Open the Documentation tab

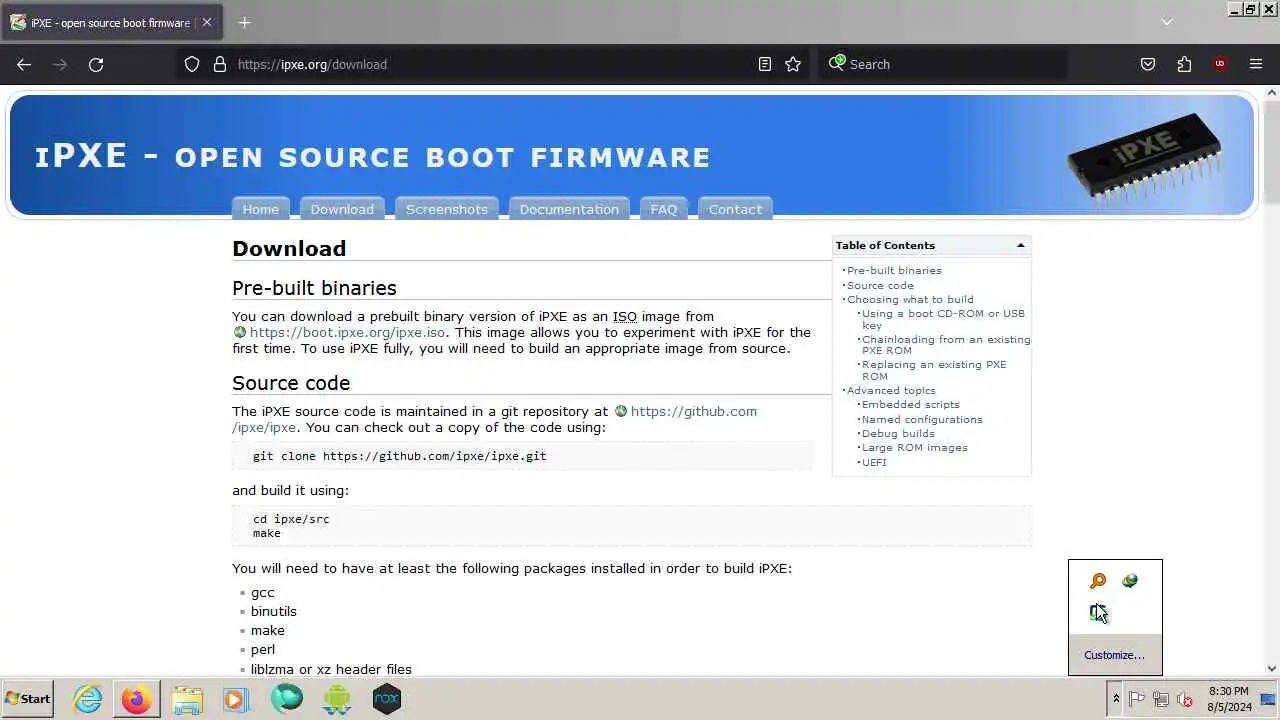[569, 209]
